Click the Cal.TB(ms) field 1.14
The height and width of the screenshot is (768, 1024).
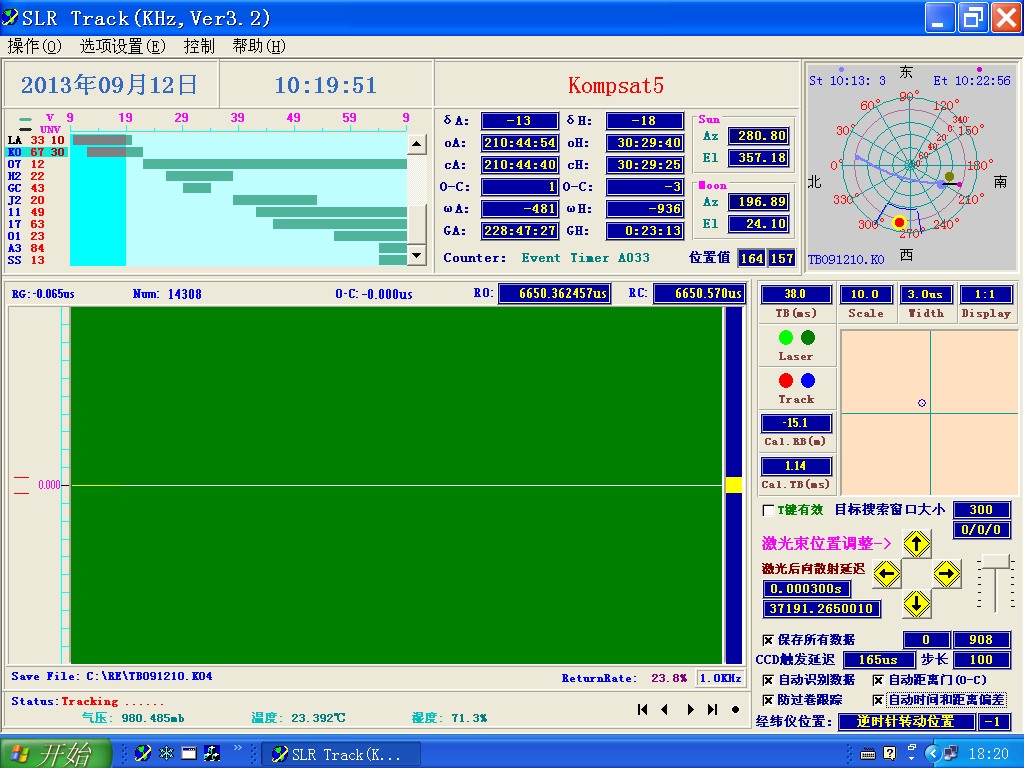click(795, 466)
